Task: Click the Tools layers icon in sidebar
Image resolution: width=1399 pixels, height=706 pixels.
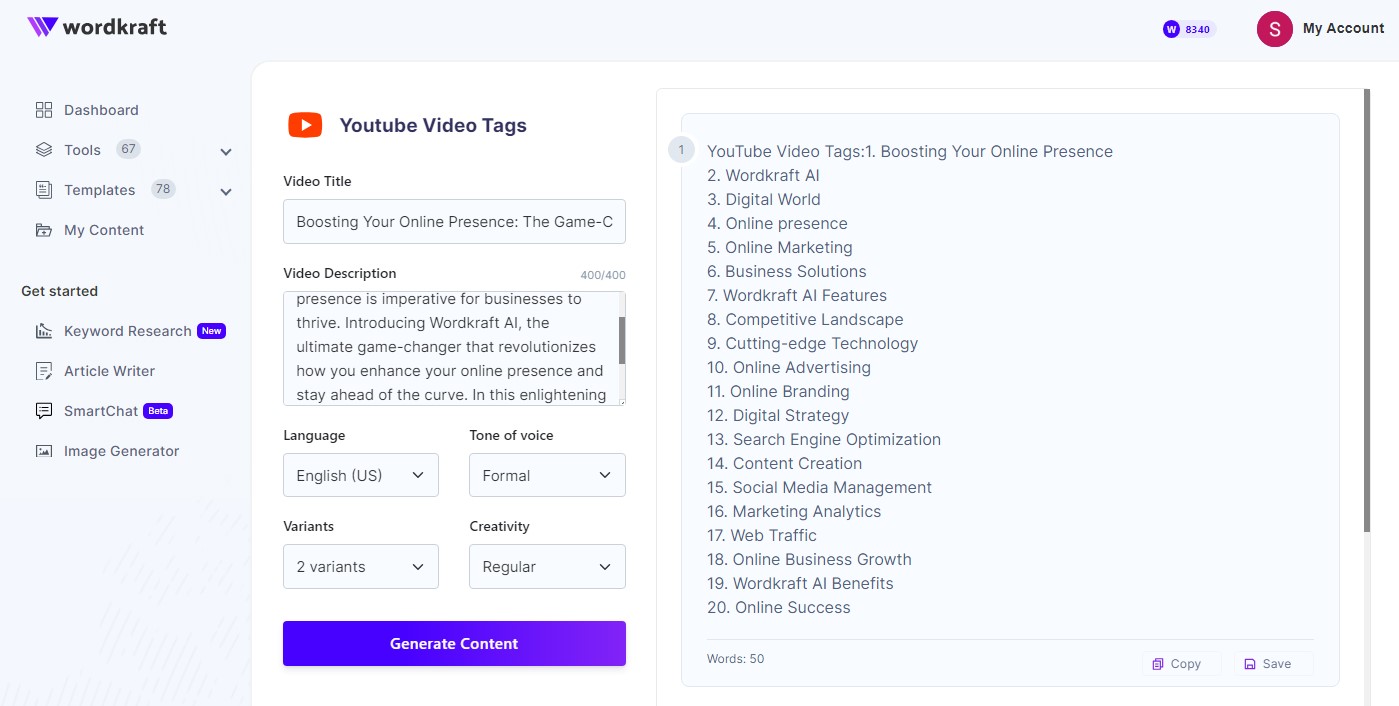Action: coord(44,149)
